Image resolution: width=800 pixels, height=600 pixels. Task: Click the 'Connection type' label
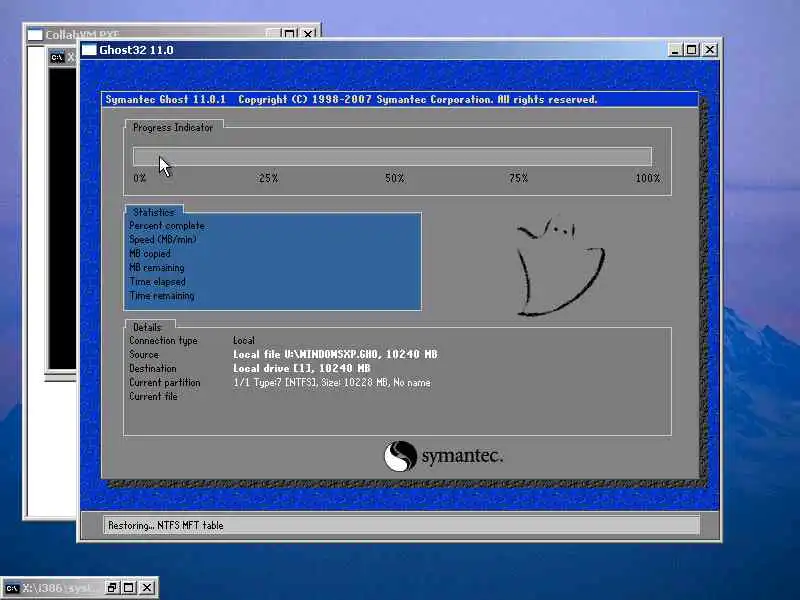163,340
